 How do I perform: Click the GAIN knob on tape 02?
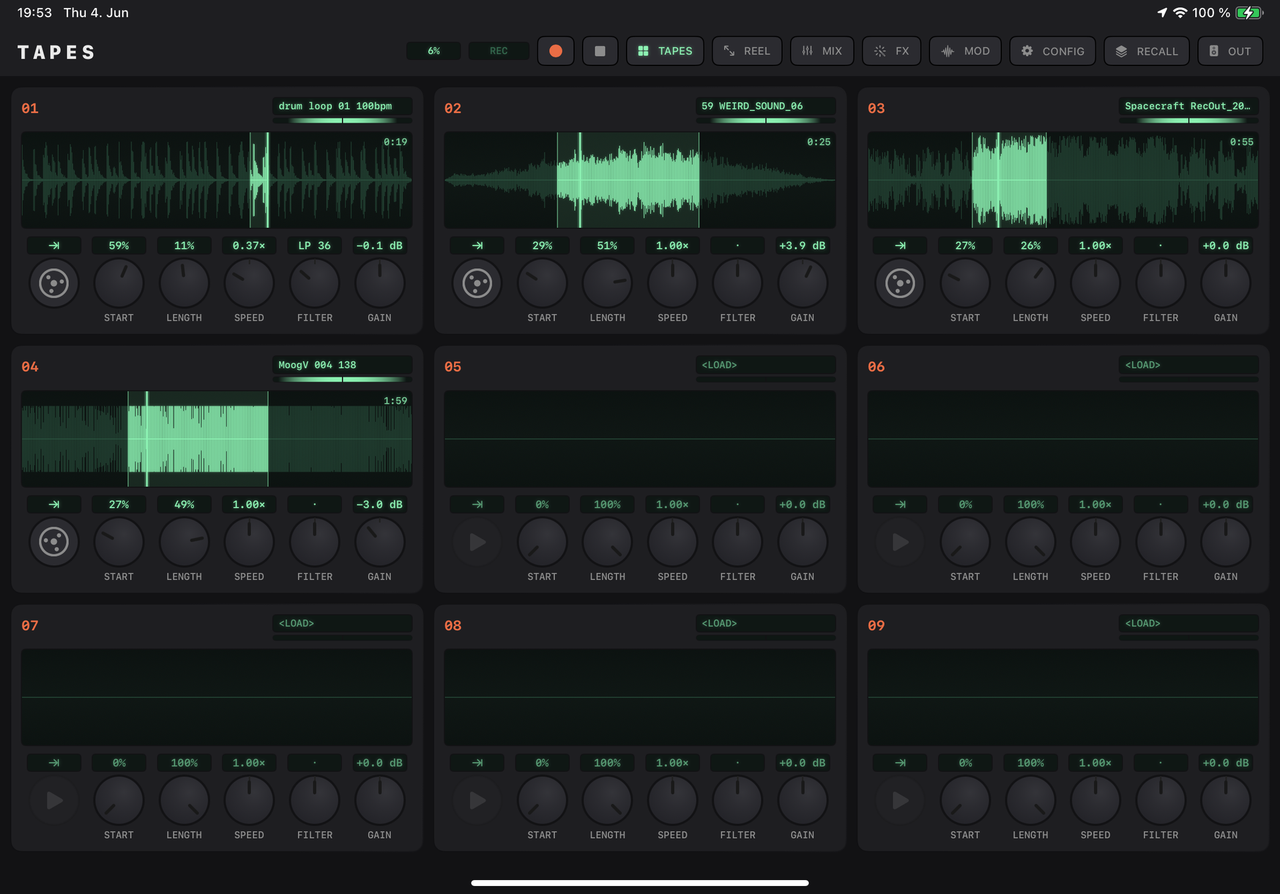802,284
